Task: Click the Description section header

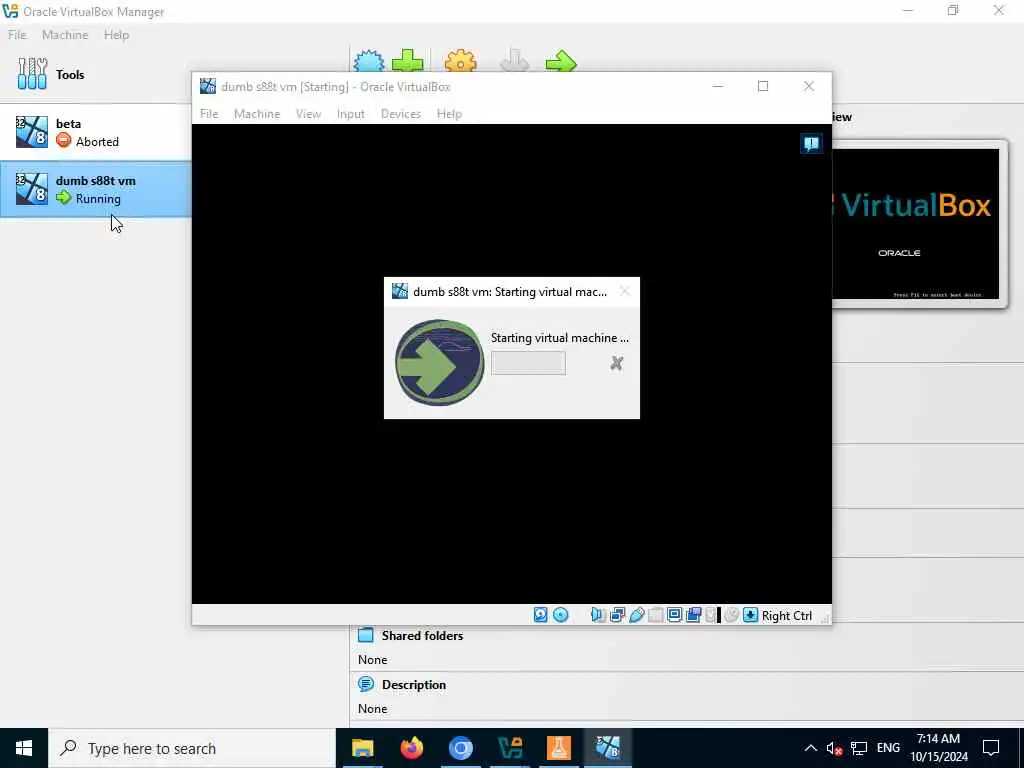Action: click(x=413, y=684)
